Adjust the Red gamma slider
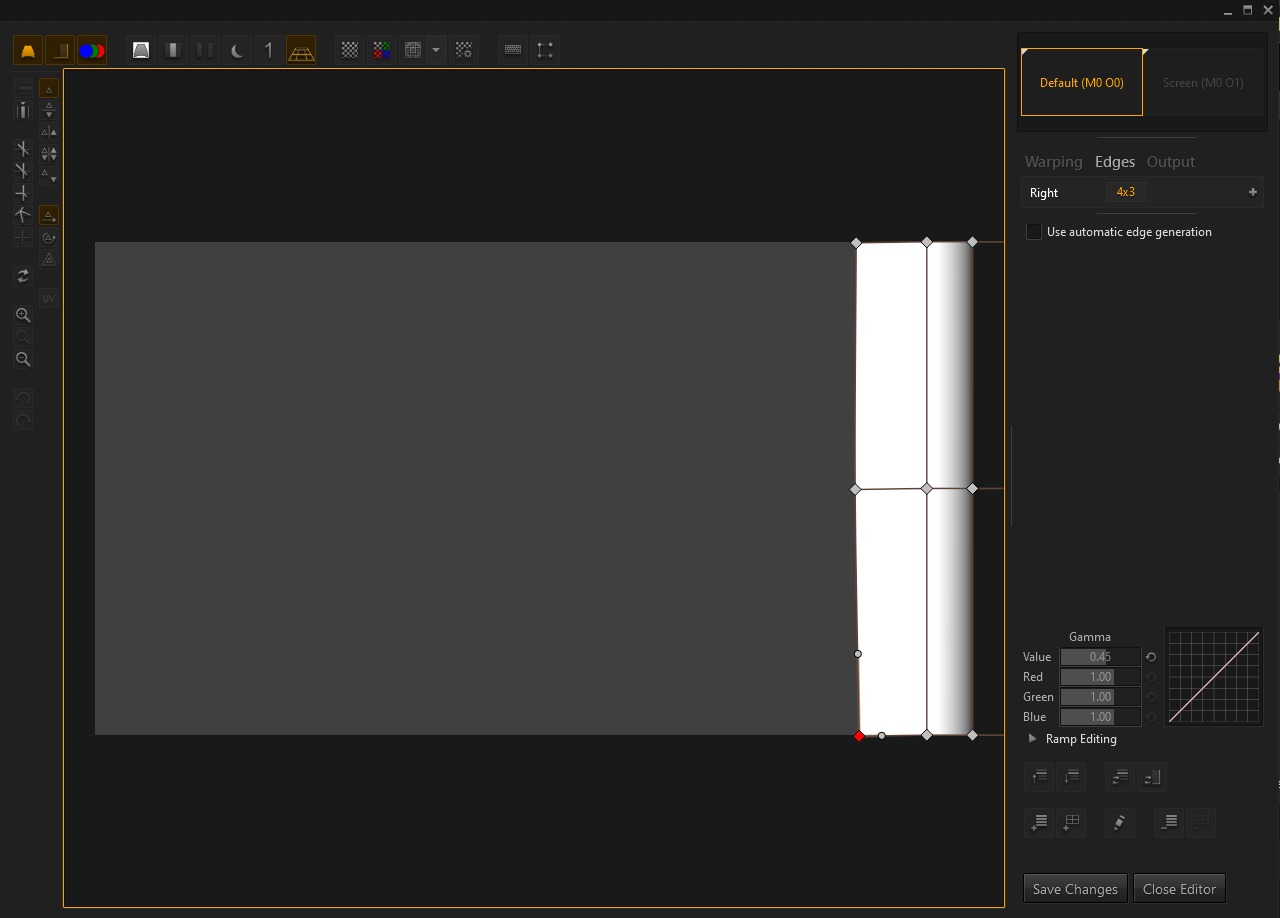The image size is (1280, 918). (x=1100, y=677)
